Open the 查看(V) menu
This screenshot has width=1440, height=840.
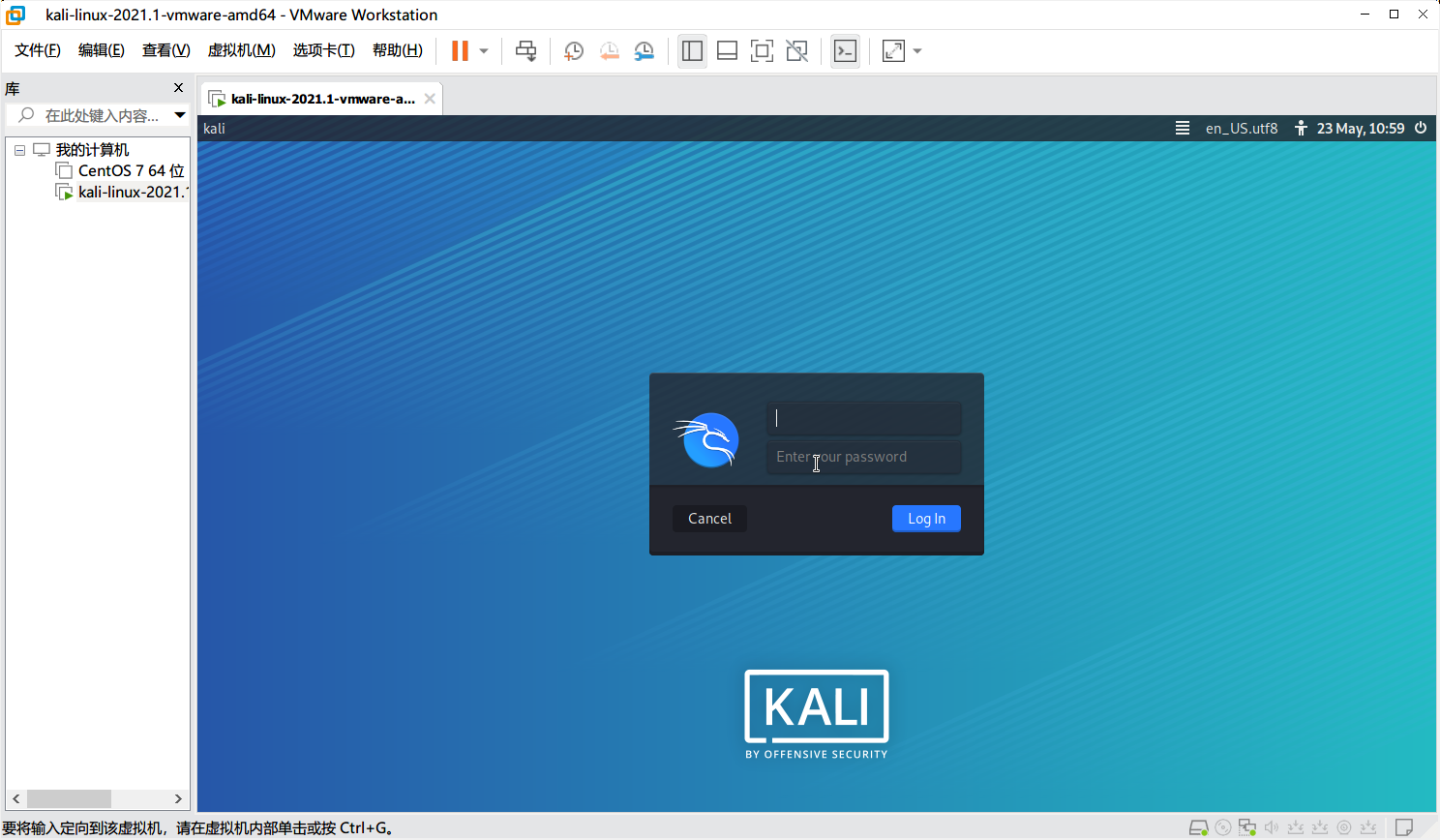point(166,50)
